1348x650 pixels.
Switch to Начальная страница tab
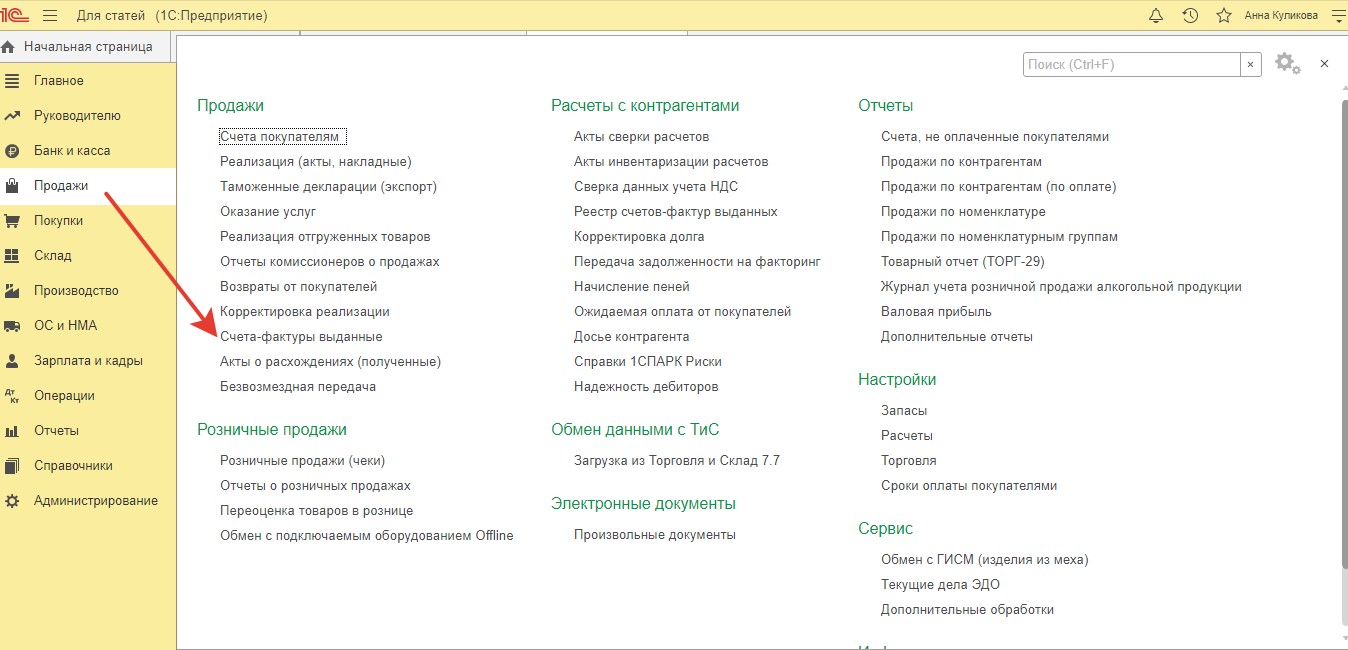(87, 46)
